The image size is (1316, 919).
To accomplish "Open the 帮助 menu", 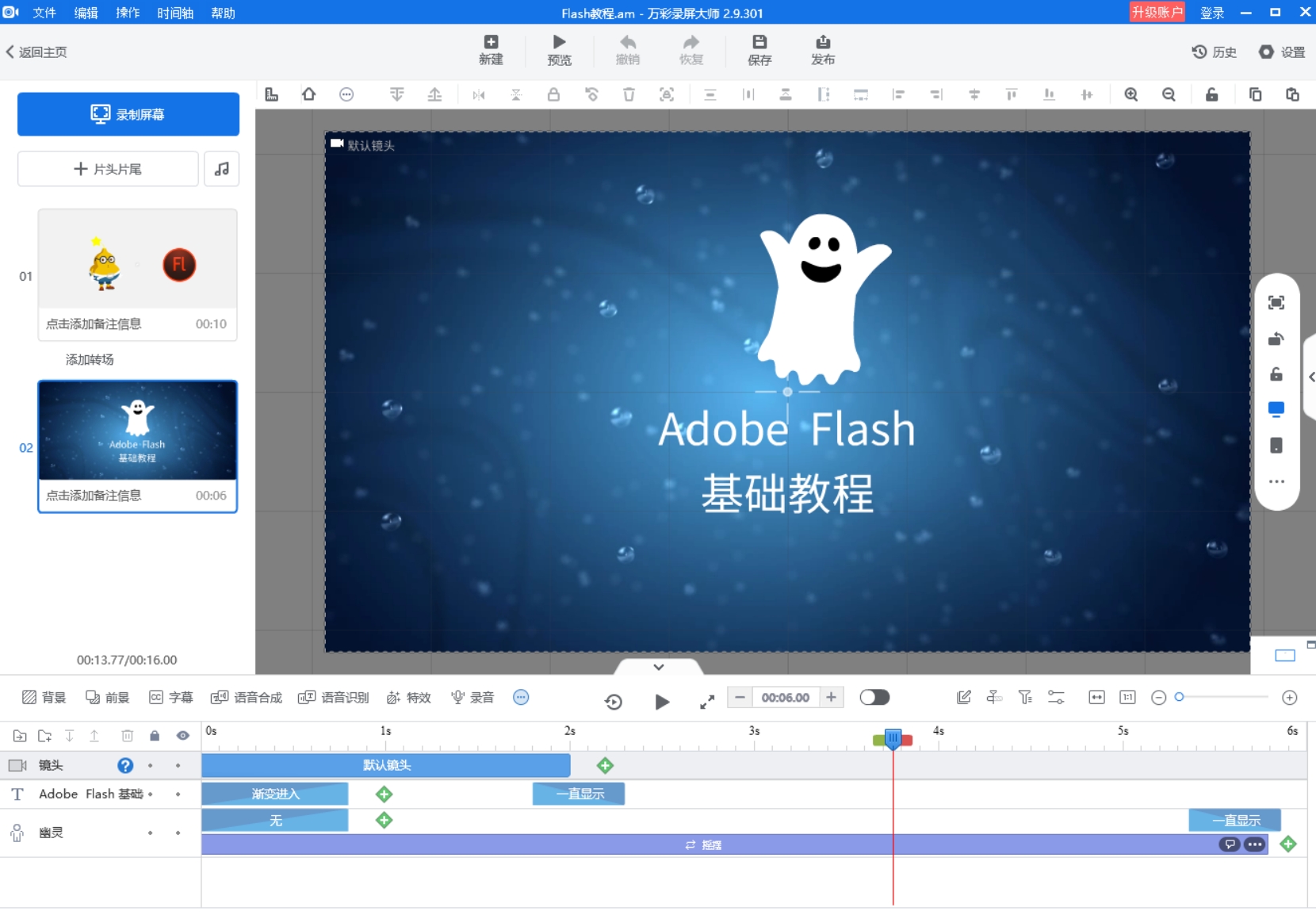I will (223, 13).
